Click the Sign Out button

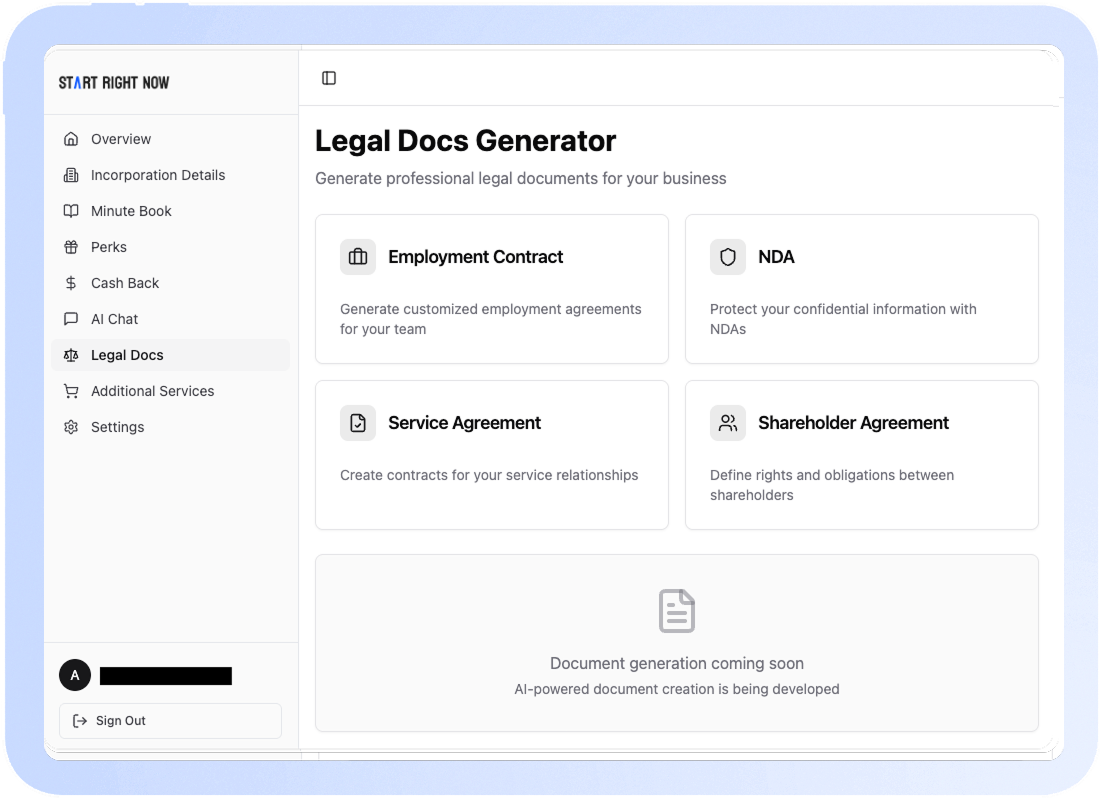[x=170, y=721]
